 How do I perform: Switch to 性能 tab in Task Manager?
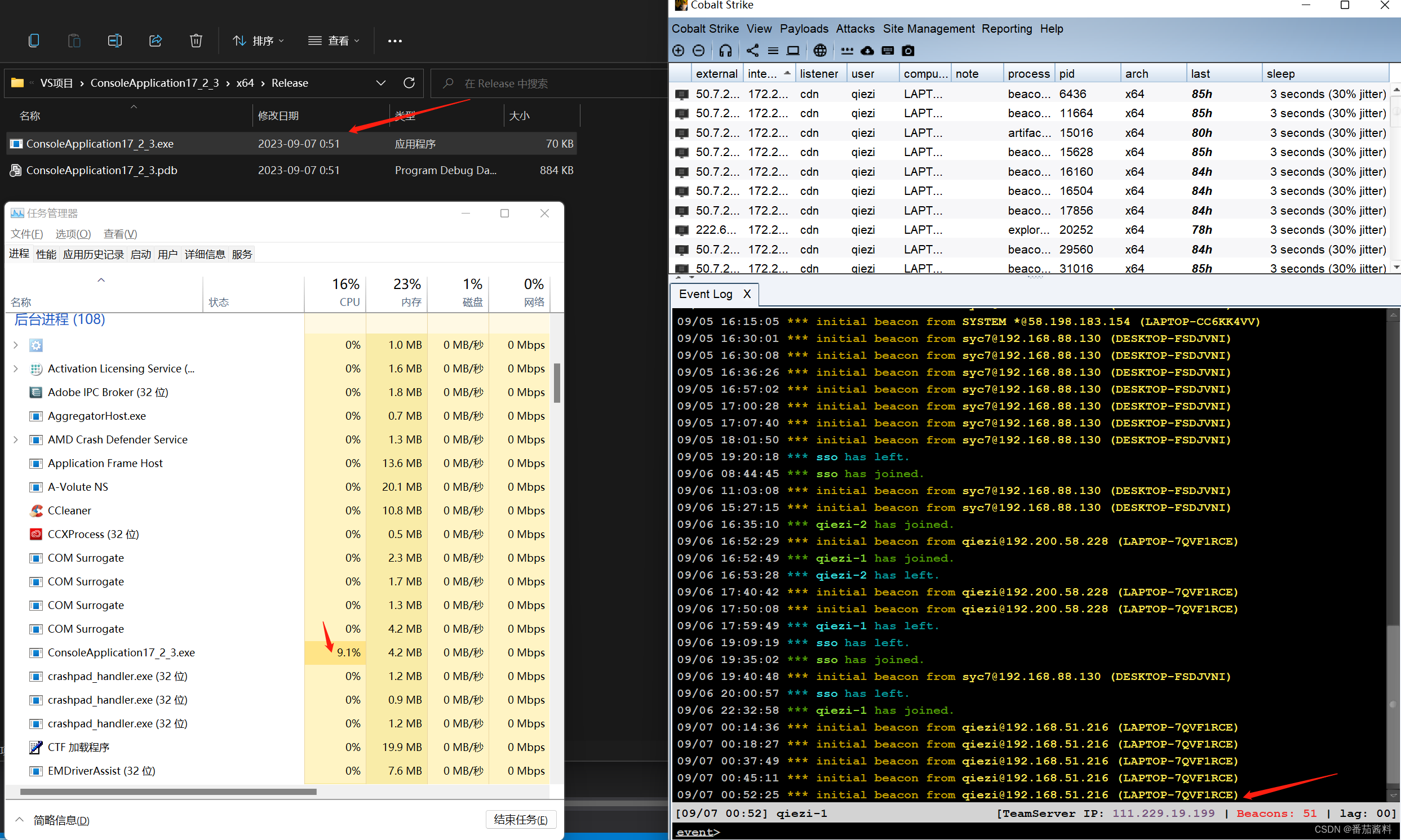(x=46, y=254)
